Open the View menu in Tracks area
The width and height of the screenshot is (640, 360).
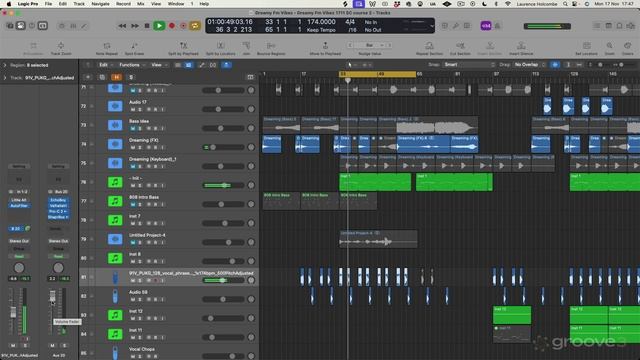click(x=158, y=65)
